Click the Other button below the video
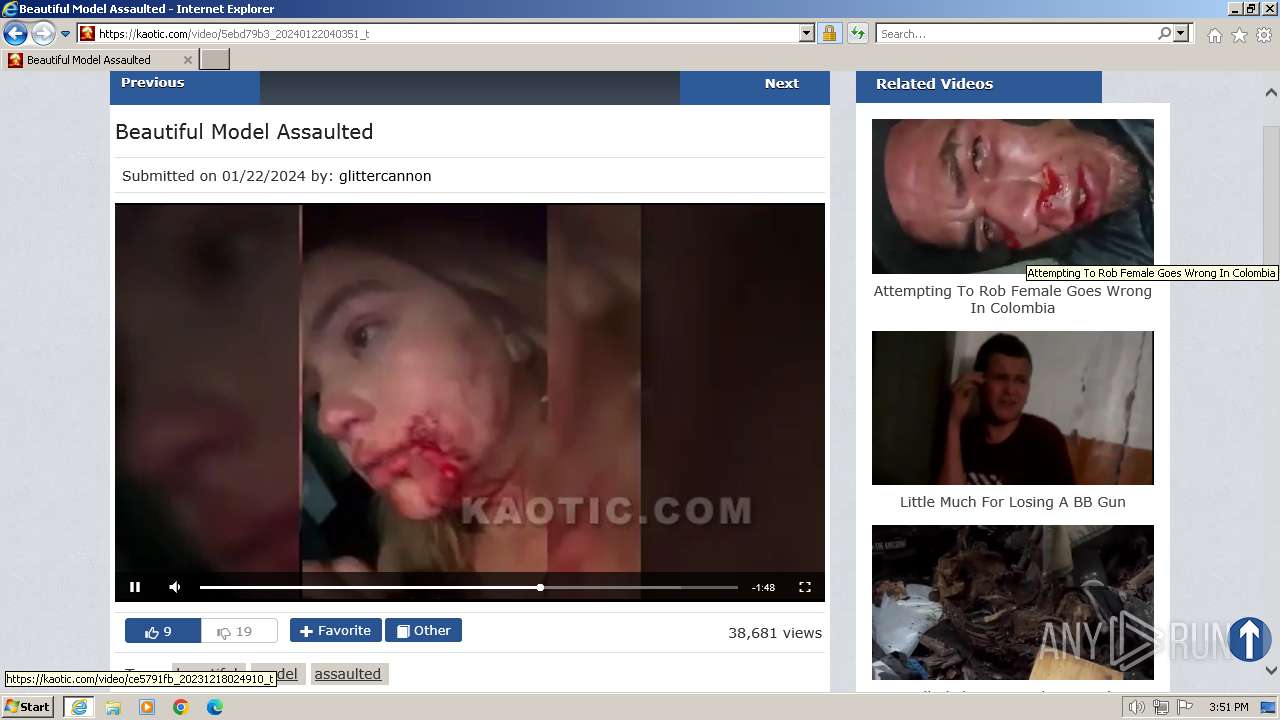1280x720 pixels. pyautogui.click(x=423, y=630)
